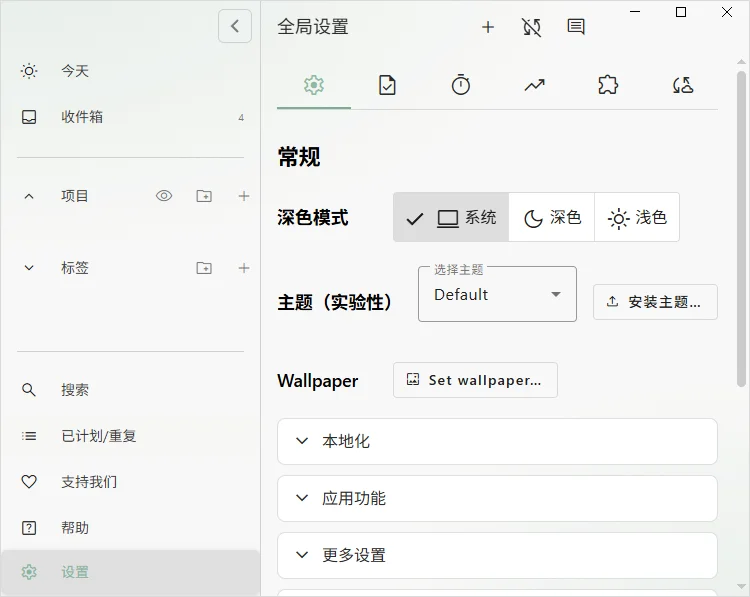Open Support Us (支持我们)
750x597 pixels.
pos(130,482)
